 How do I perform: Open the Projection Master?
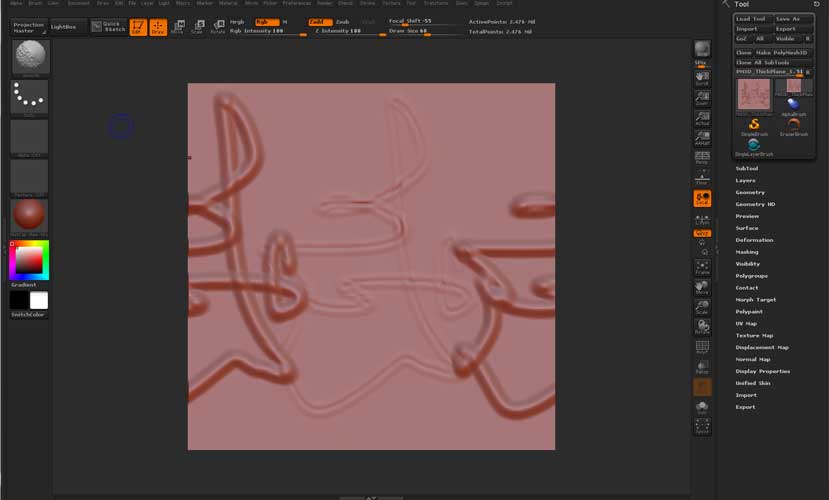point(29,27)
